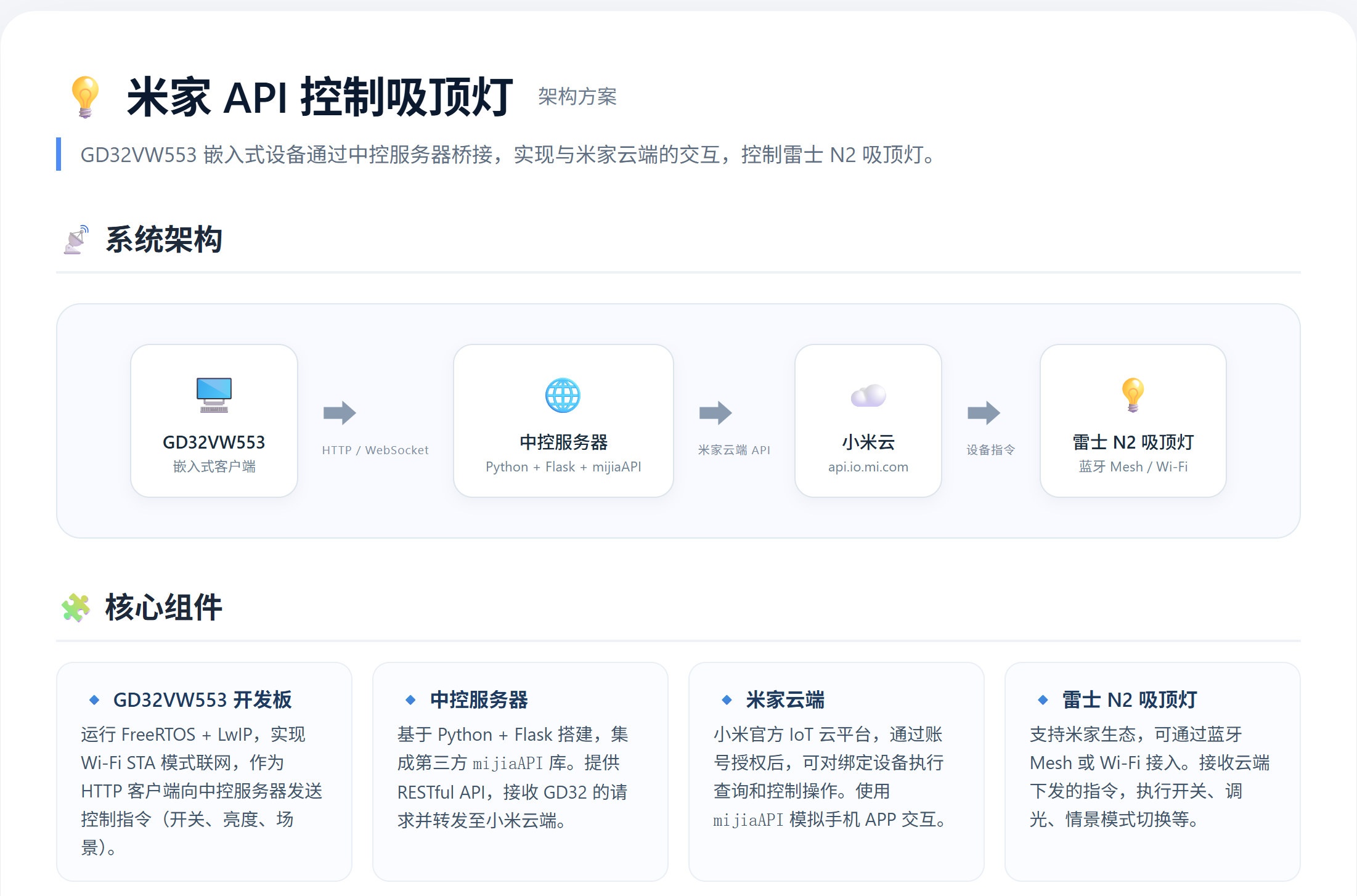This screenshot has height=896, width=1357.
Task: Click the 中控服务器 label above Python + Flask + mijiaAPI
Action: (563, 442)
